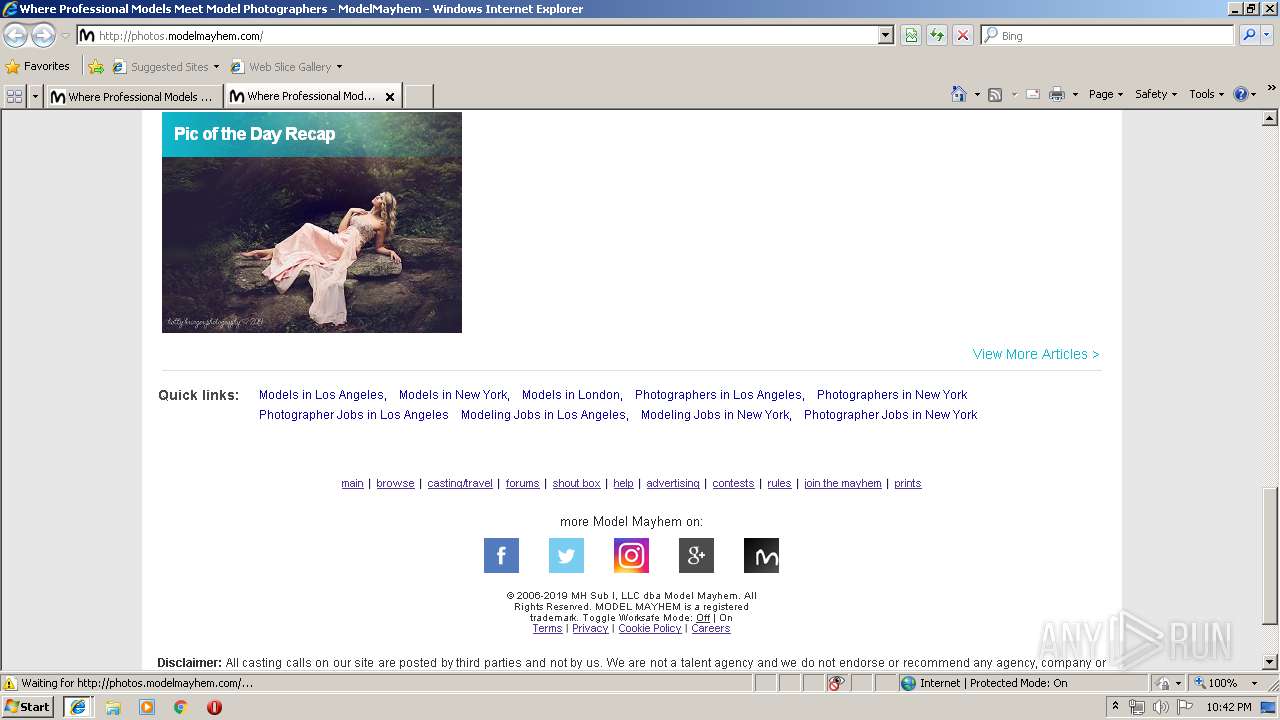
Task: Open the contests footer link
Action: 733,483
